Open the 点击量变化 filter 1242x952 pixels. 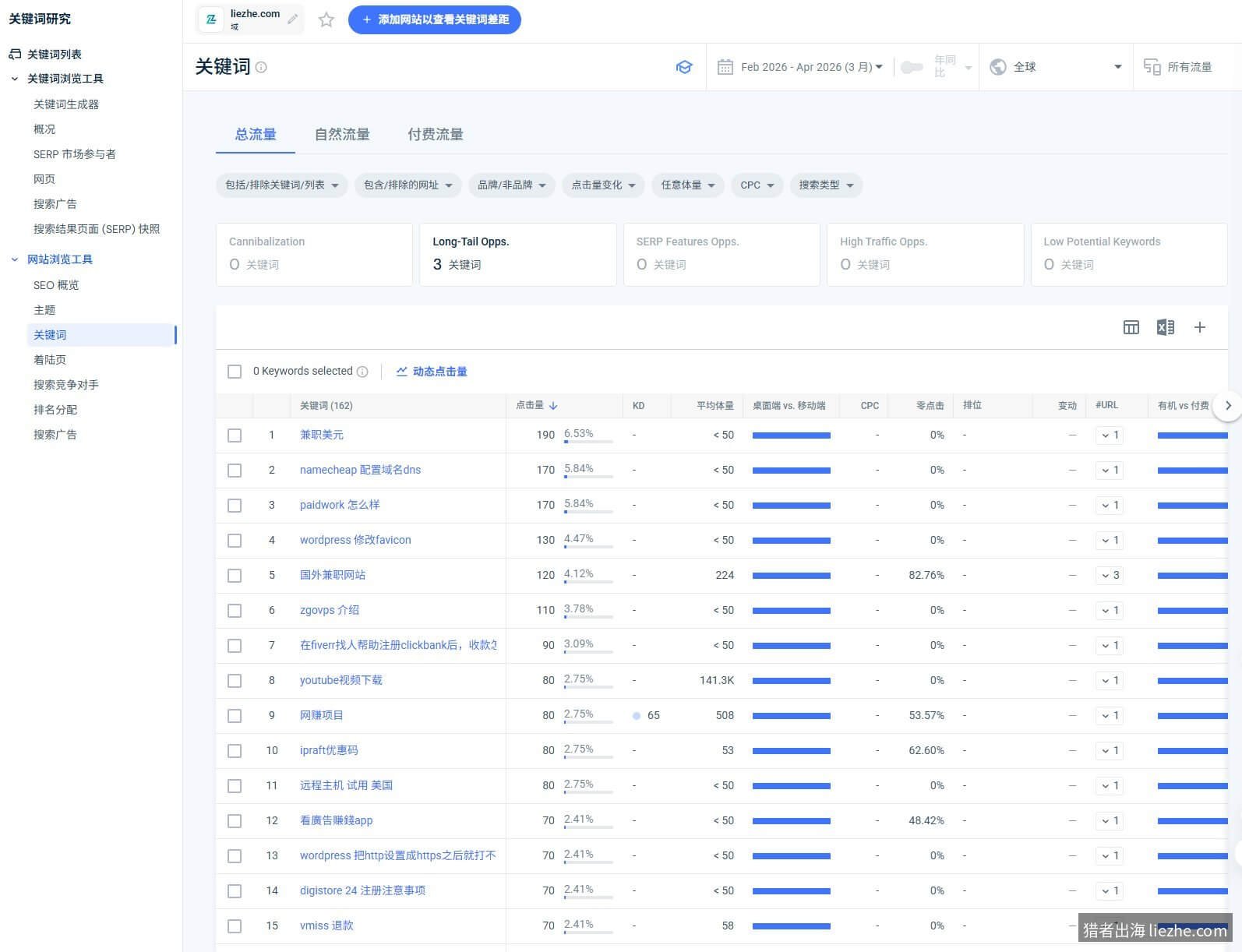pyautogui.click(x=603, y=185)
